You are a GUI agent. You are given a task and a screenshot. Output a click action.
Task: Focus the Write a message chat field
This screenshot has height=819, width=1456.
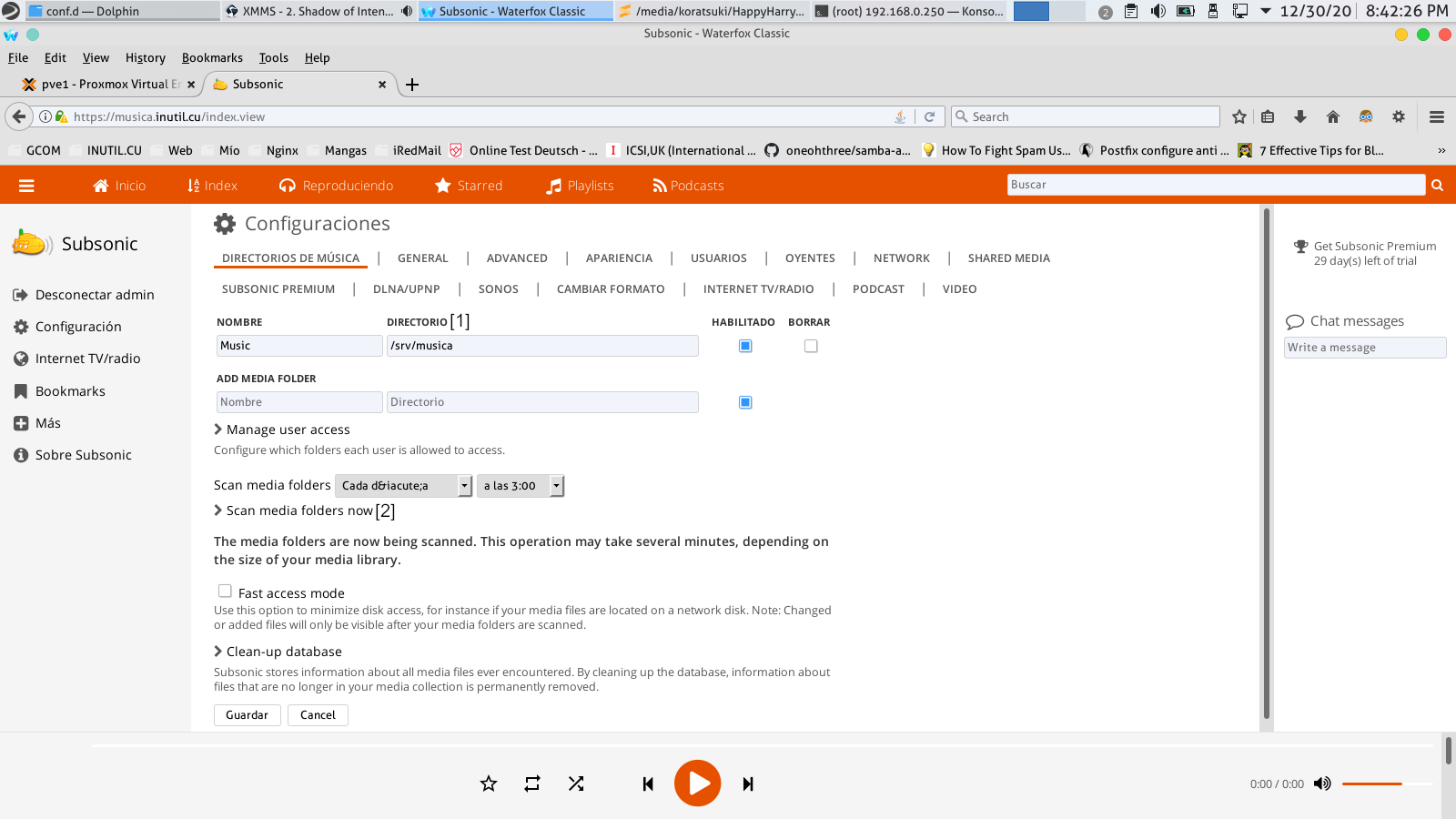tap(1365, 348)
